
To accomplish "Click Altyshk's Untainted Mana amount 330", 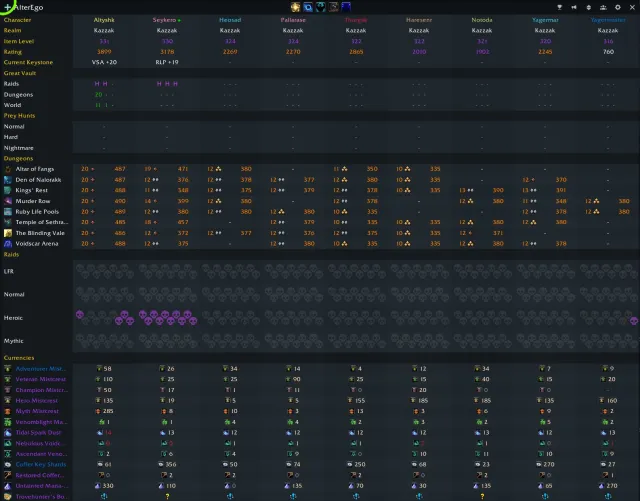I will click(x=108, y=486).
